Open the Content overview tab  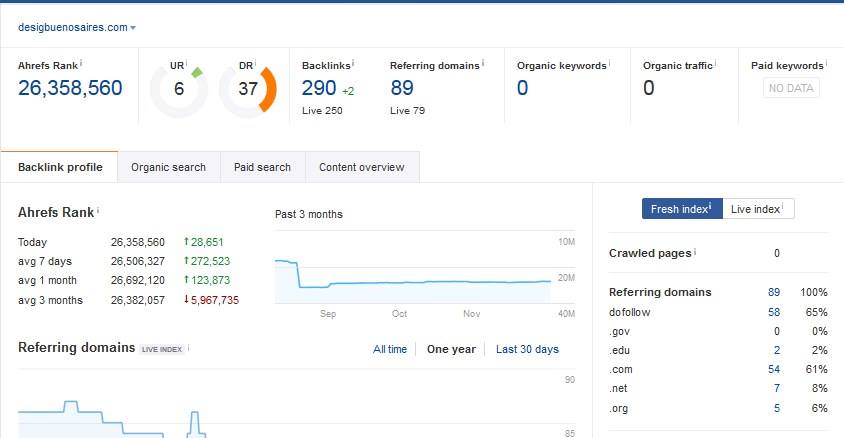tap(361, 167)
